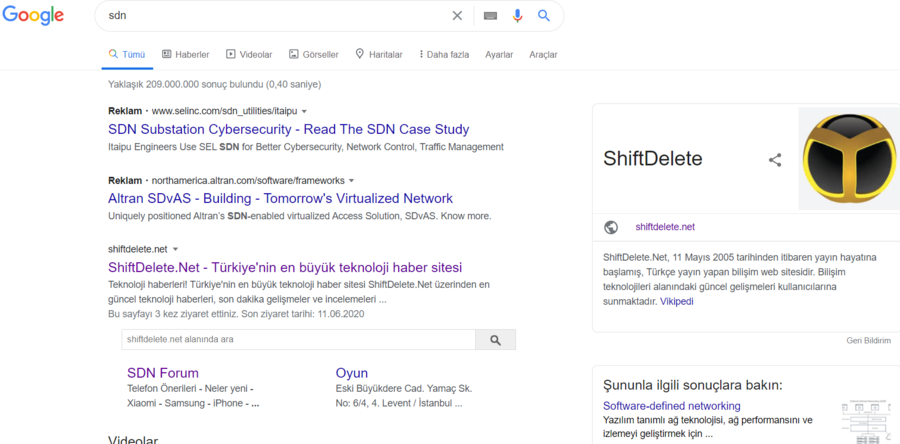Click the northamerica.altran.com/software/frameworks ad URL
Screen dimensions: 900x444
(248, 181)
